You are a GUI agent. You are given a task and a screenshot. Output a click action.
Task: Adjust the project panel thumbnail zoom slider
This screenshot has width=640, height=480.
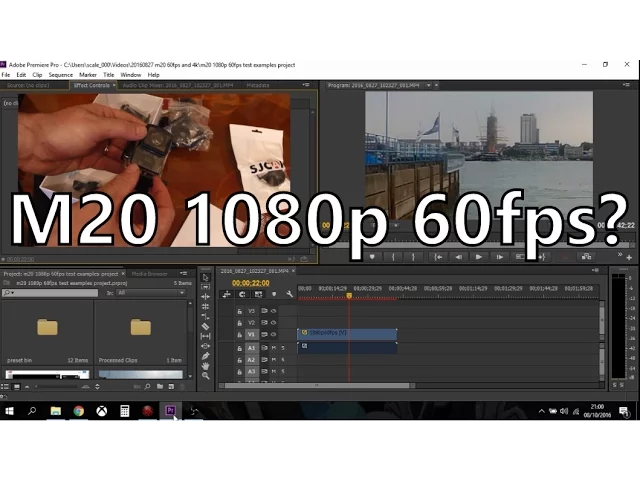57,387
